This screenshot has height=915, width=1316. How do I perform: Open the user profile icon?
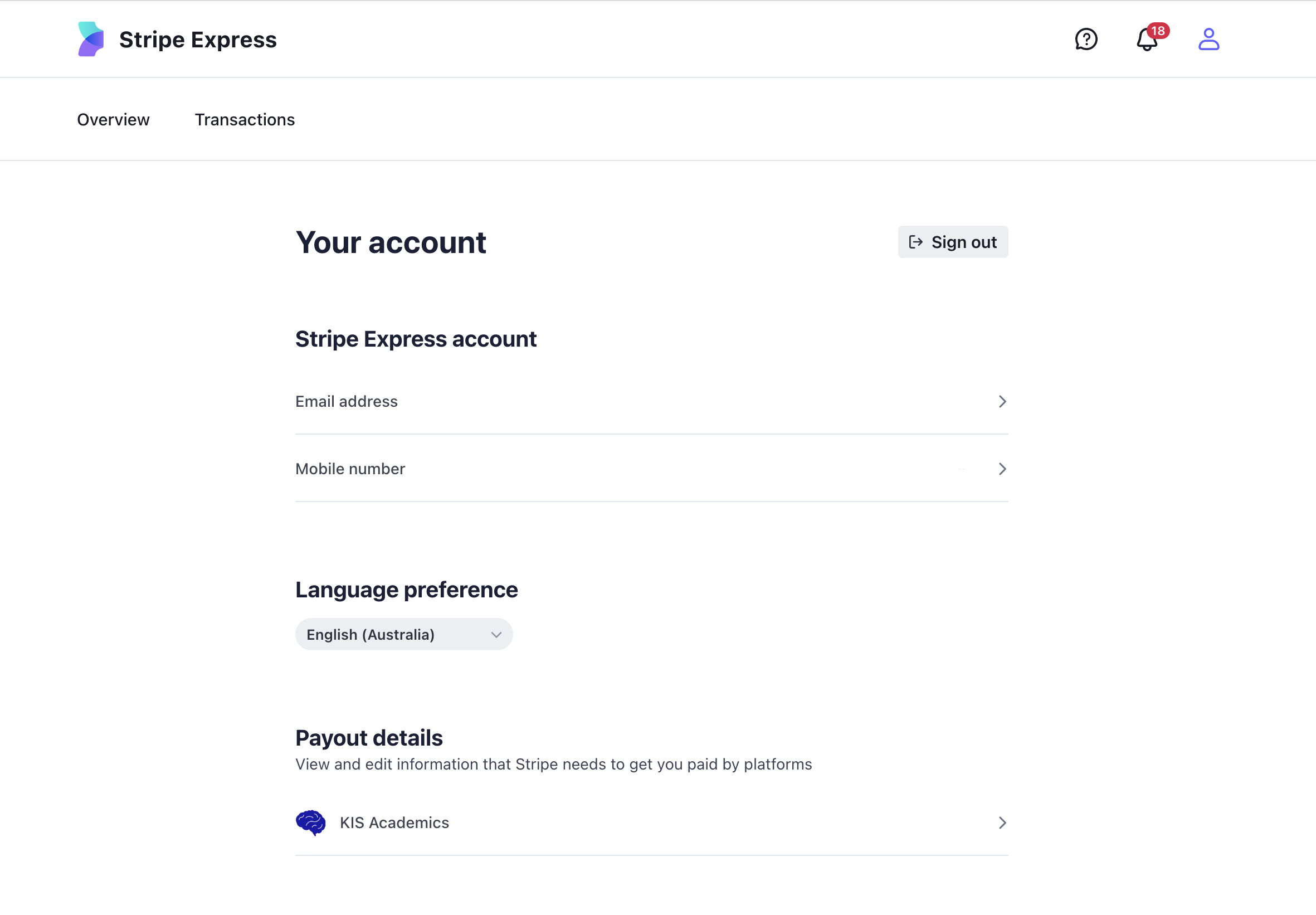[1208, 39]
